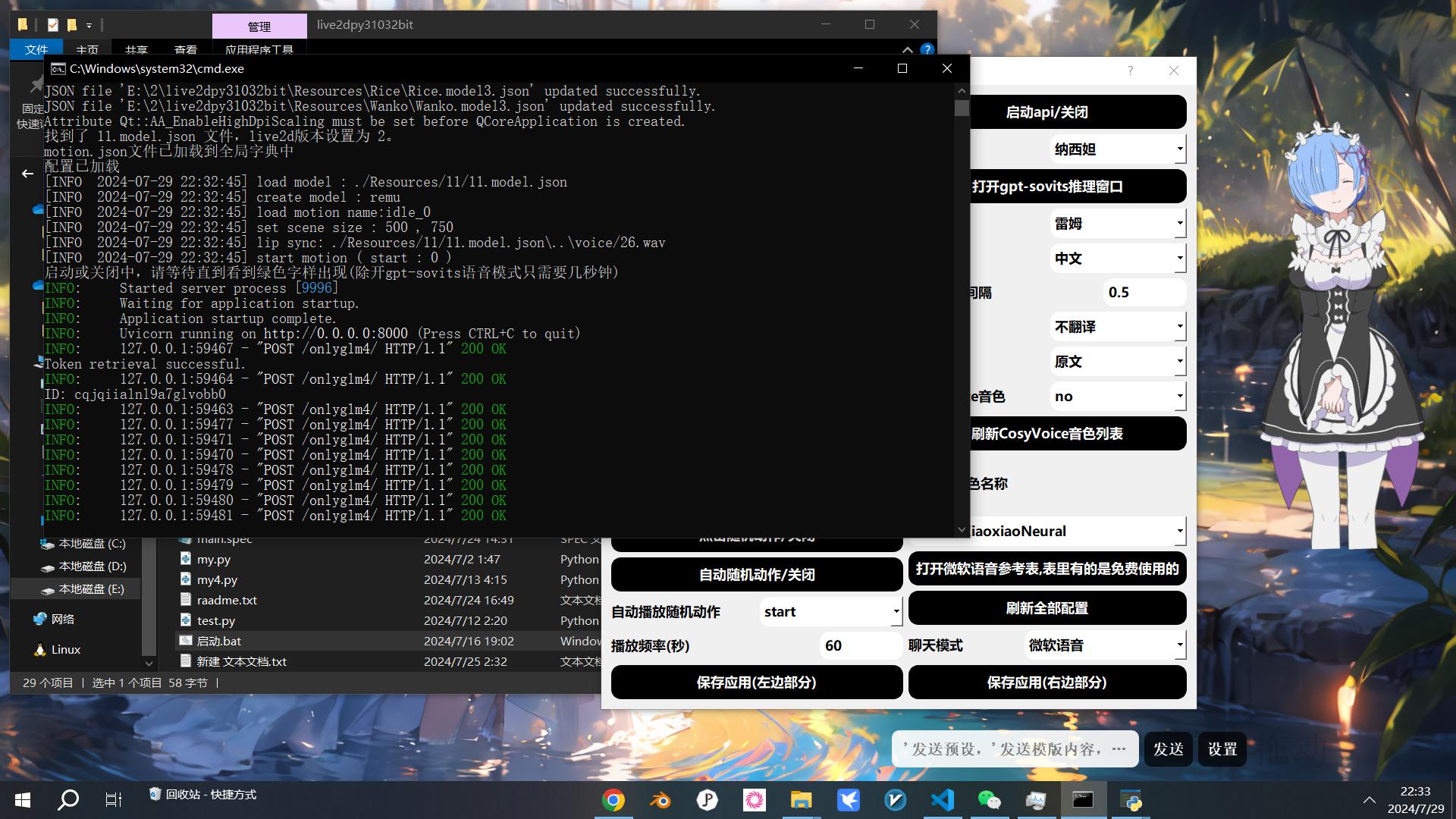Expand the 不翻译 translation dropdown
This screenshot has height=819, width=1456.
click(x=1118, y=327)
